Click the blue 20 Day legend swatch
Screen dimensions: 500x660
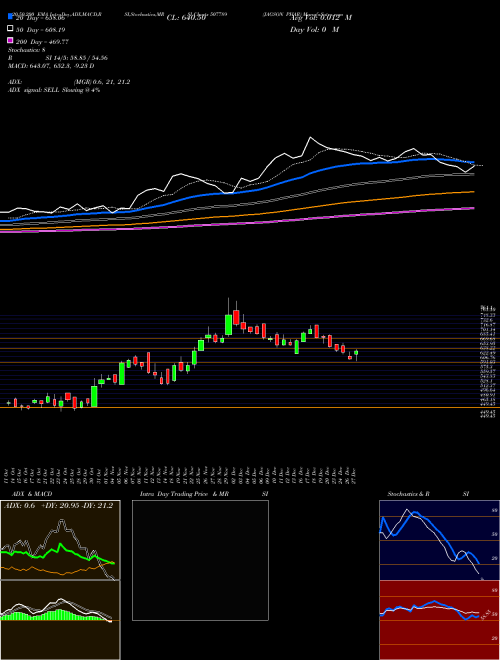[x=10, y=17]
